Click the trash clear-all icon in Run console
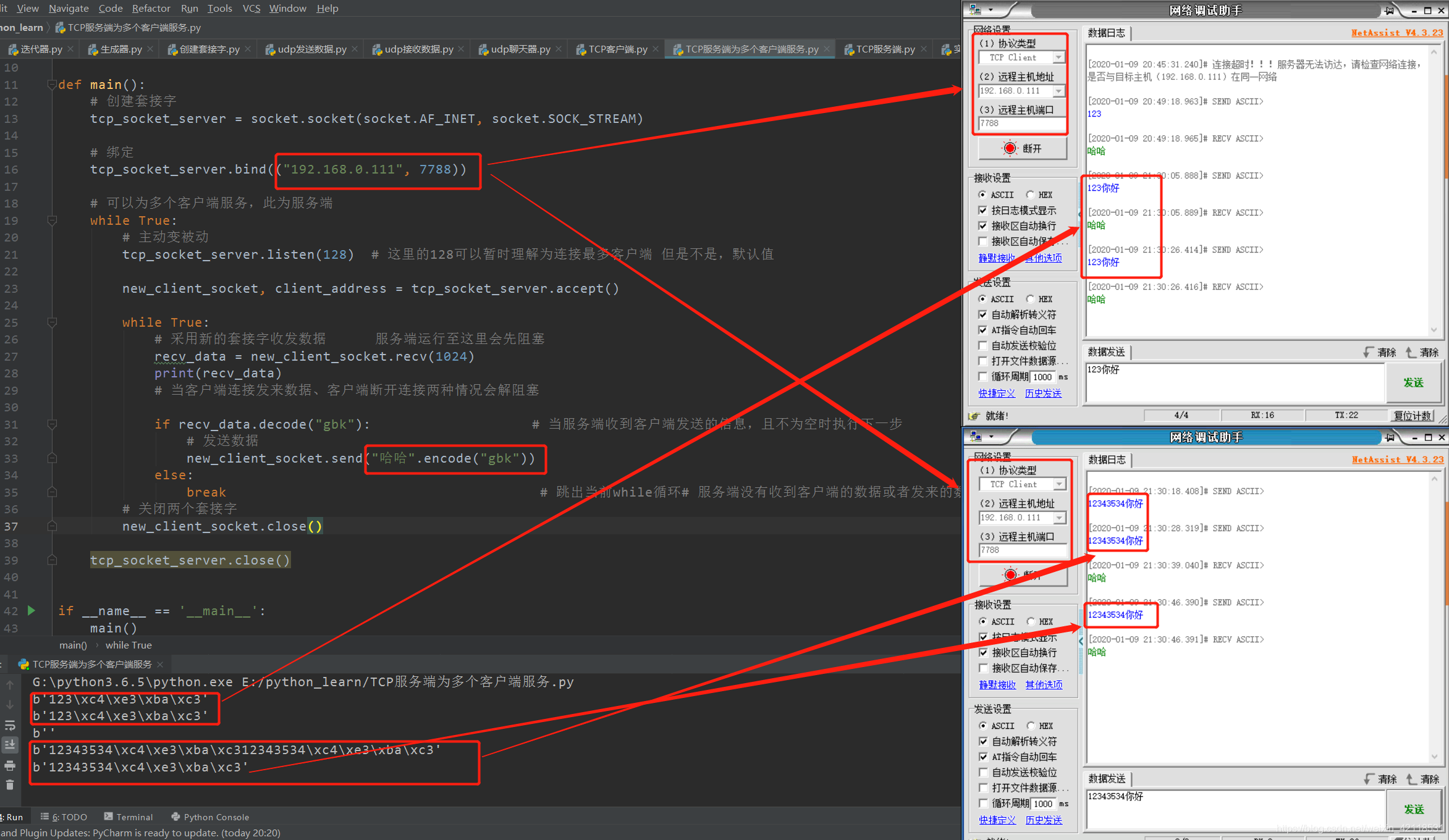Viewport: 1449px width, 840px height. click(x=10, y=785)
